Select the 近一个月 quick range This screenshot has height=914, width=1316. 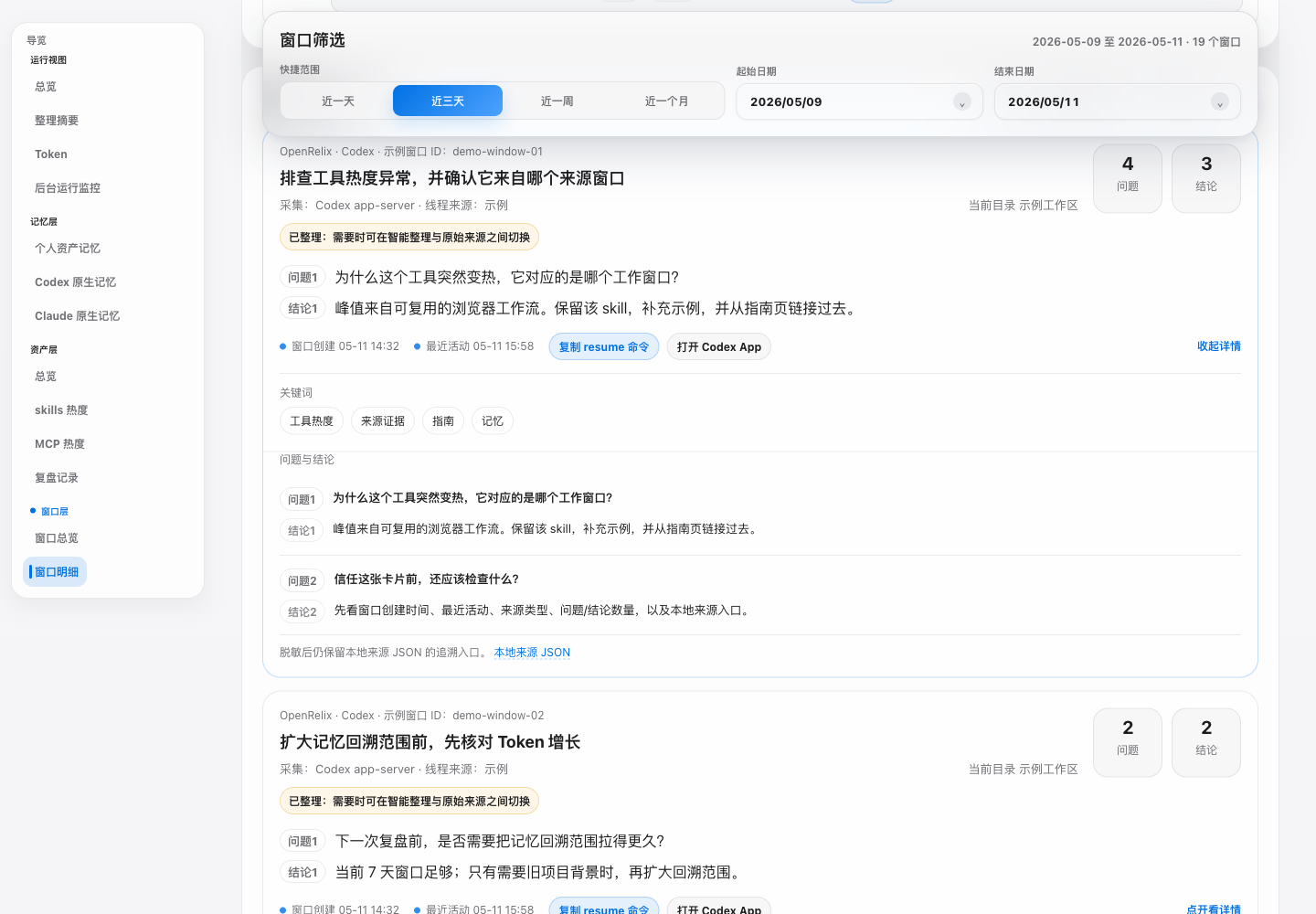666,101
